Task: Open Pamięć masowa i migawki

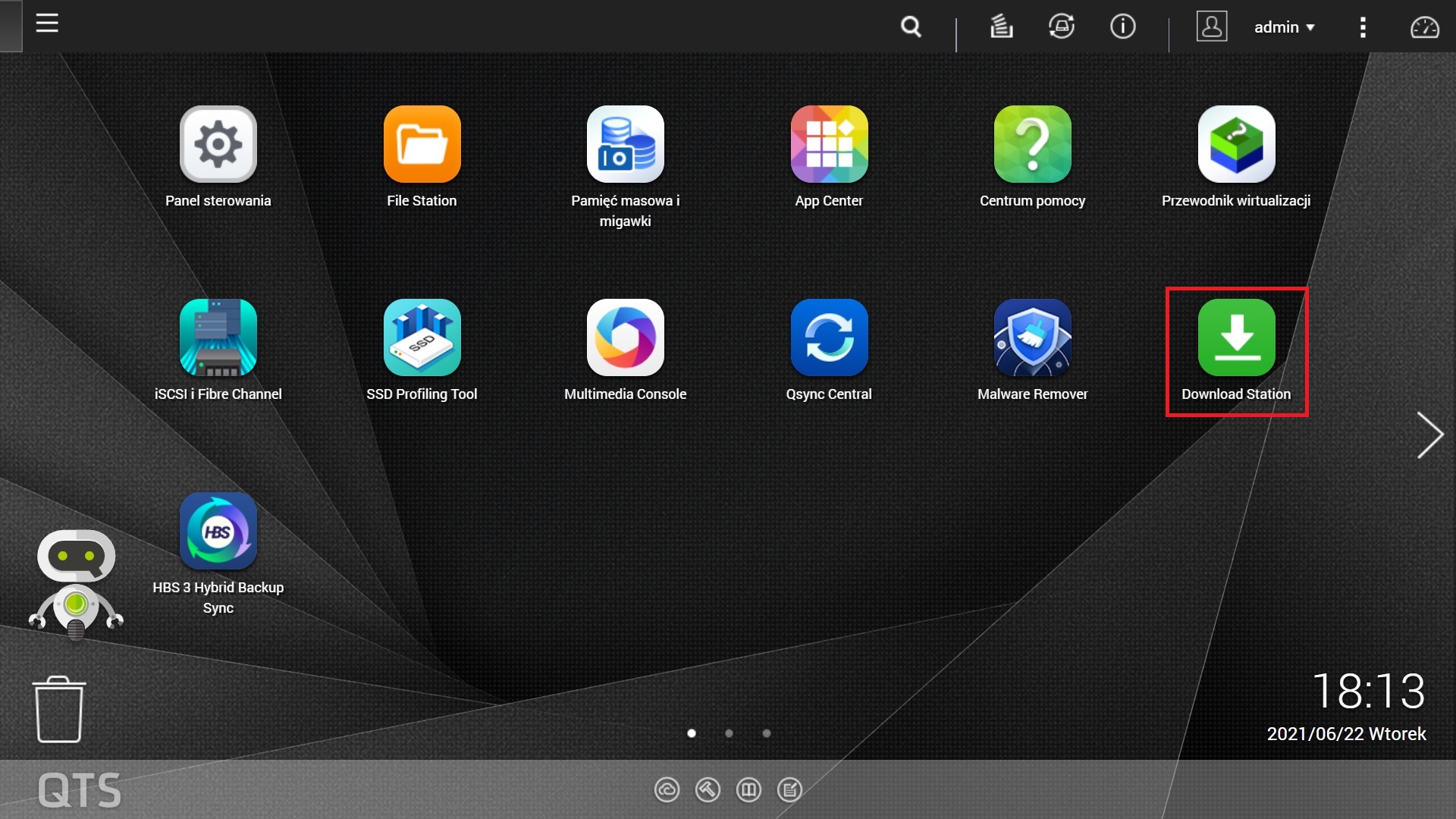Action: coord(626,144)
